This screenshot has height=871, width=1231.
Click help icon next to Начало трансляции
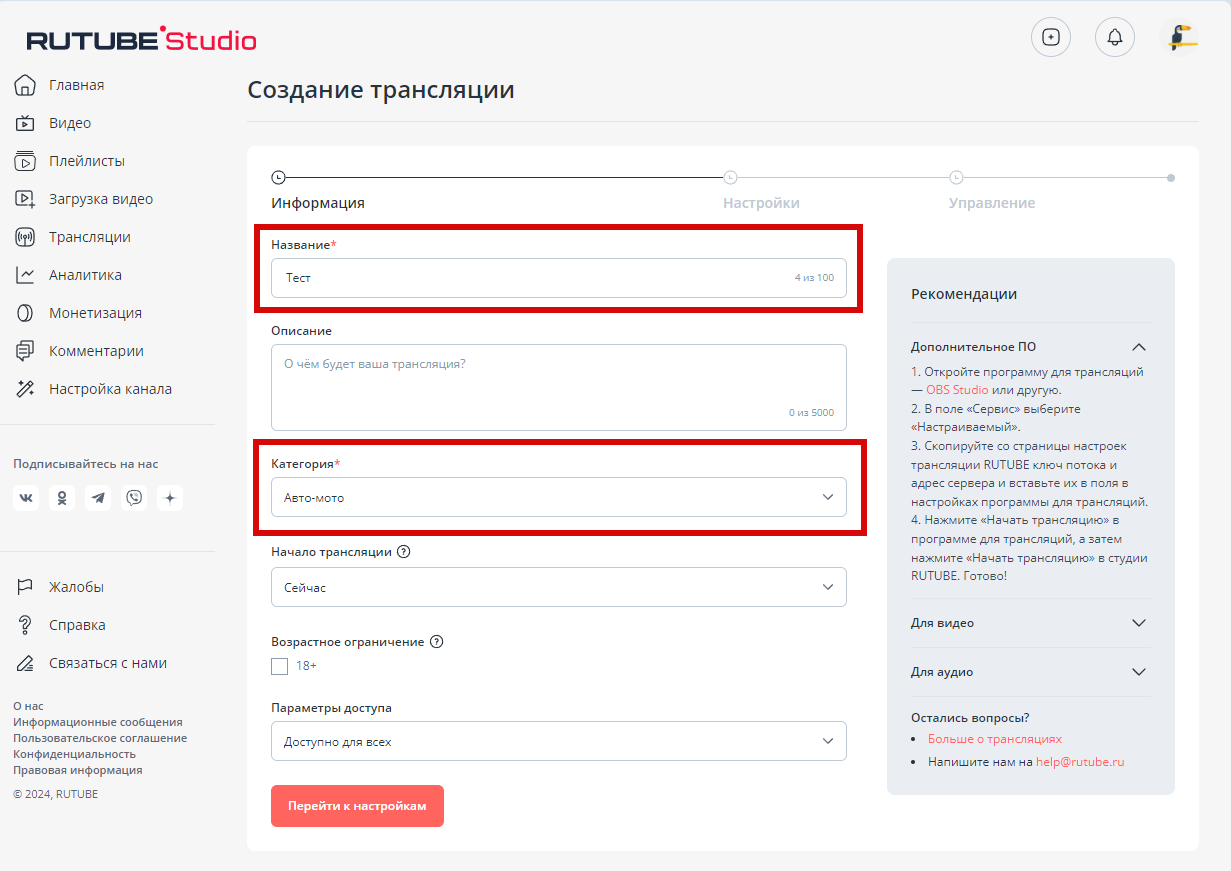coord(404,552)
